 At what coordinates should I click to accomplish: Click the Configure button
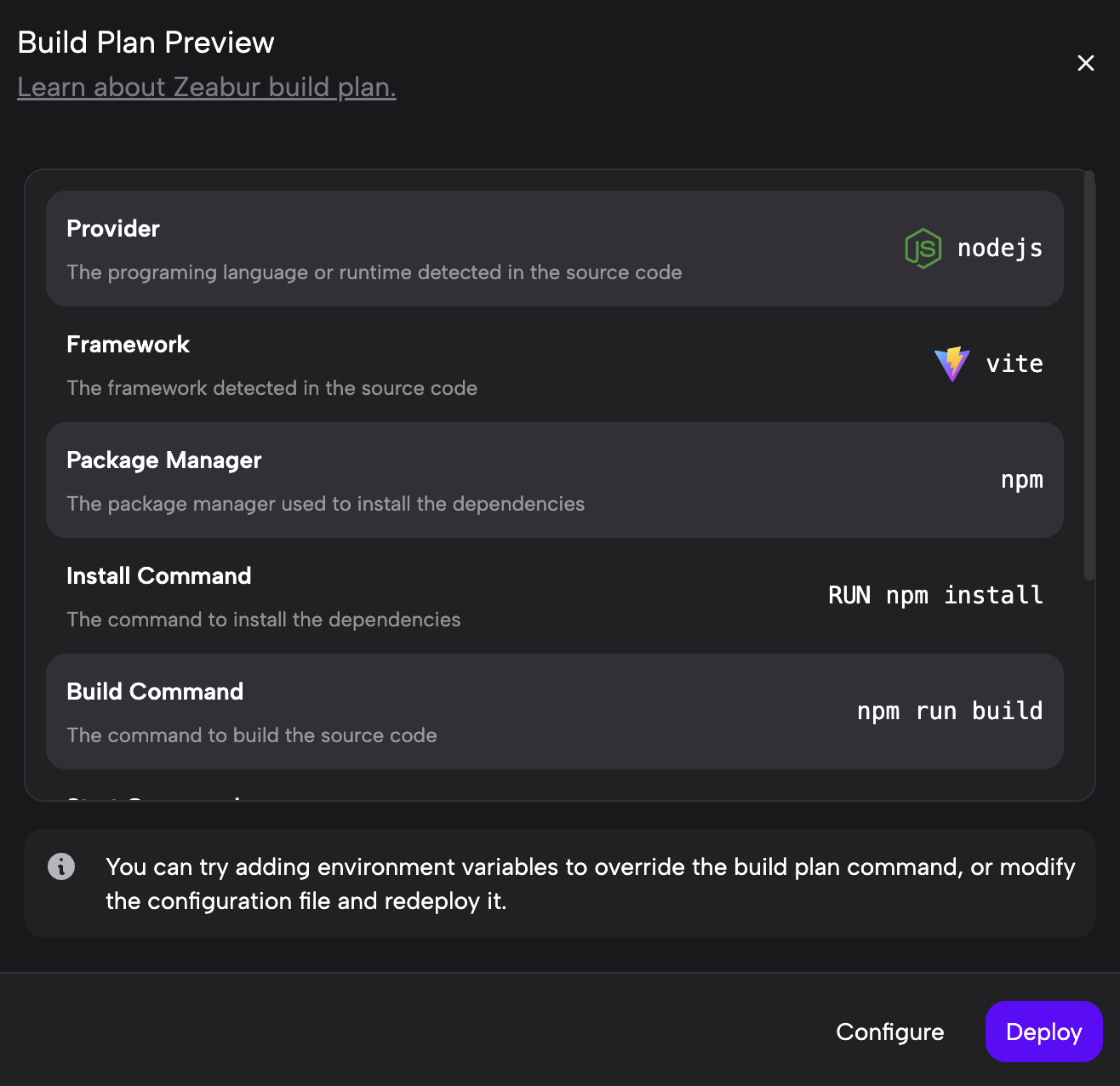point(889,1032)
